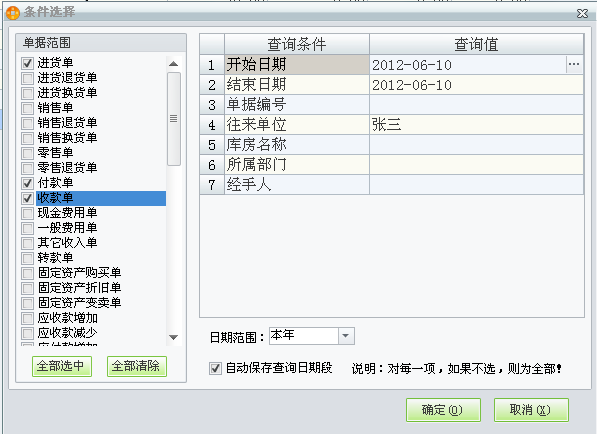
Task: Select the 结束日期 condition cell
Action: pyautogui.click(x=297, y=85)
